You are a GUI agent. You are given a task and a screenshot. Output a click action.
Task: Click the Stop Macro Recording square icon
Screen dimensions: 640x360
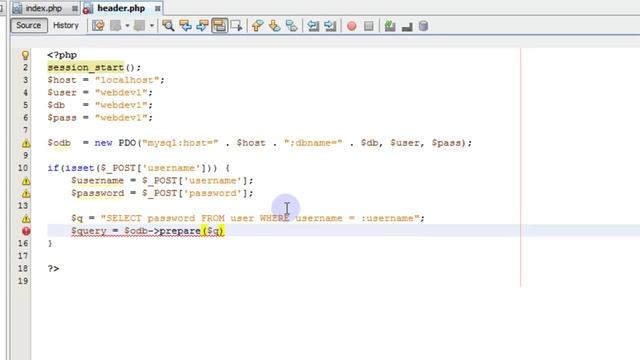click(369, 26)
